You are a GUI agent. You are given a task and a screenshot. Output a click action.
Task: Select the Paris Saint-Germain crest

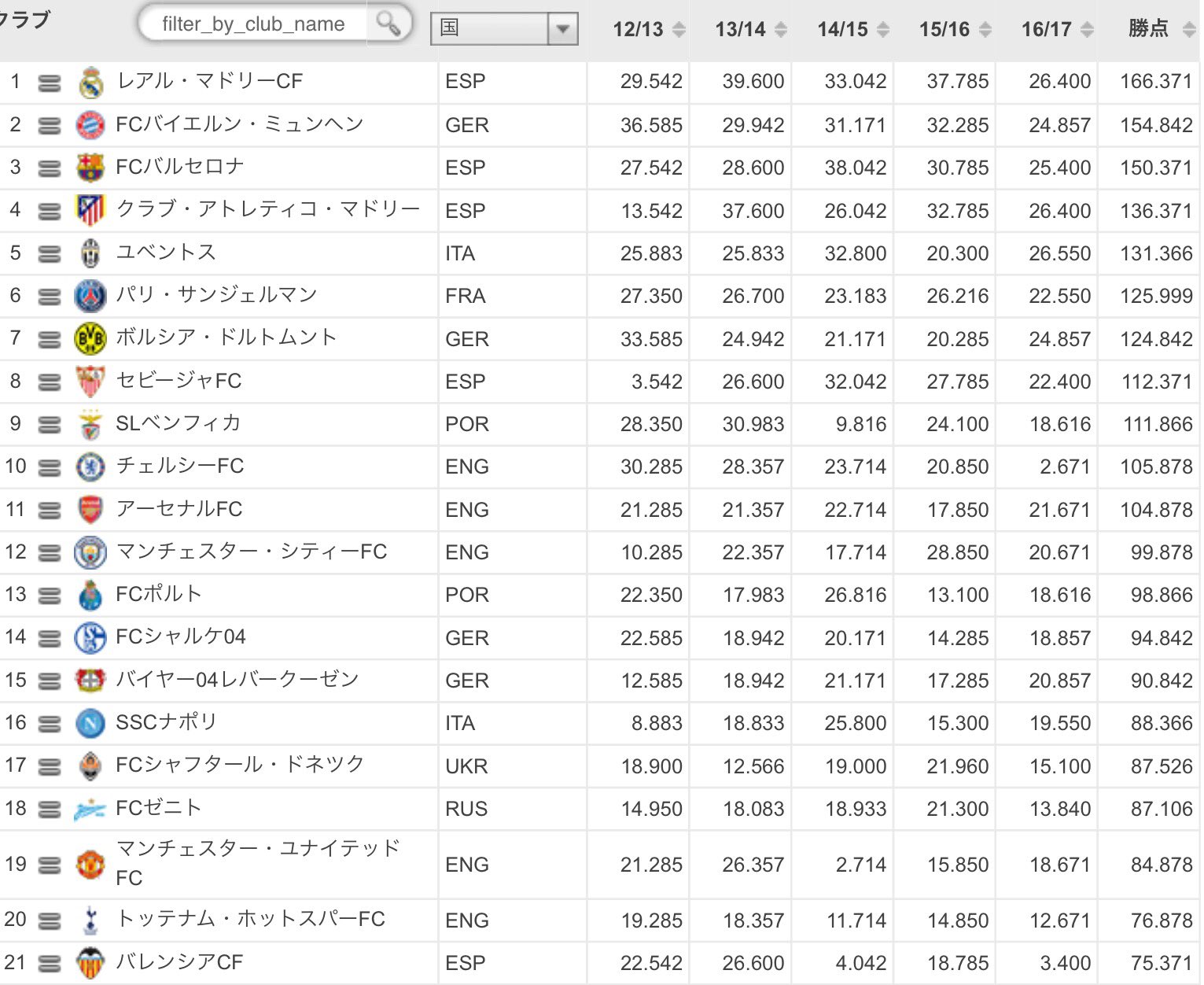[x=90, y=295]
